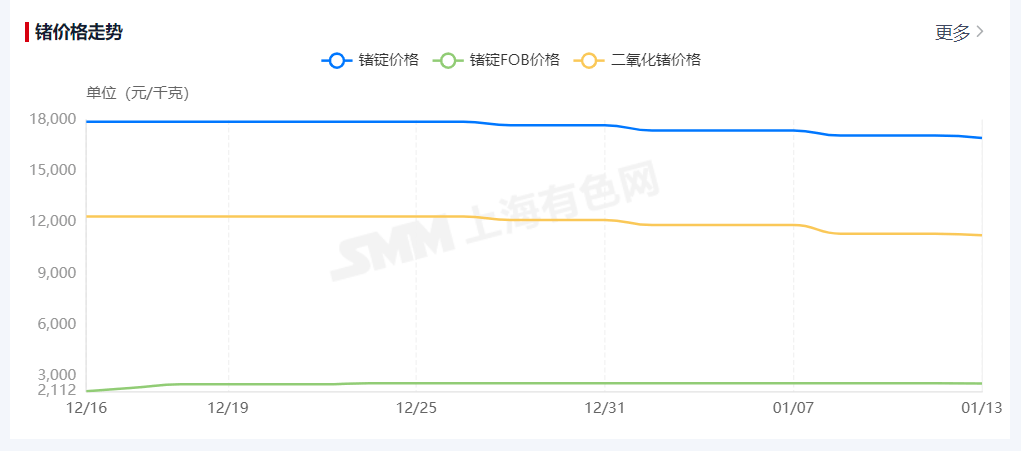Click the 锗价格走势 heading text

79,32
